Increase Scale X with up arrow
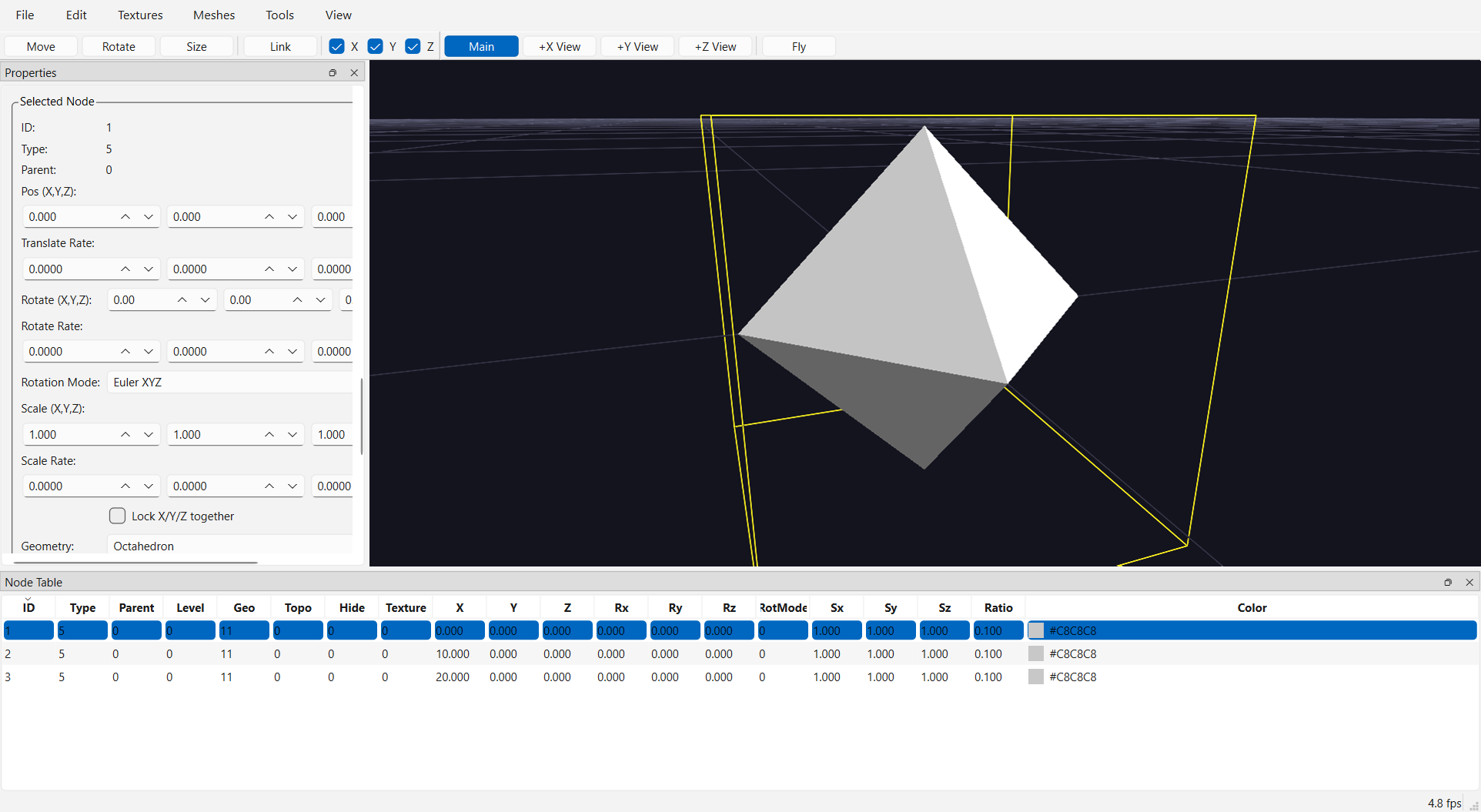 coord(125,434)
